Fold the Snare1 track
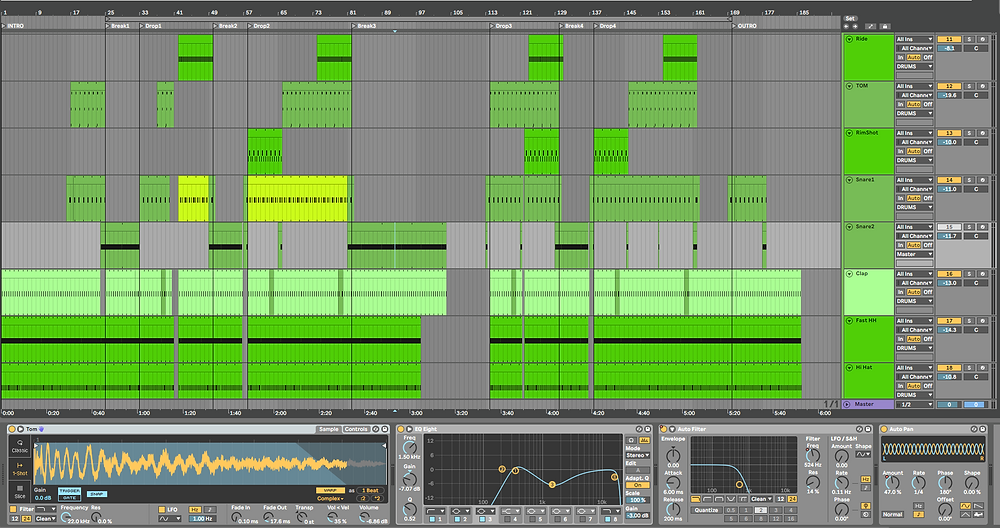The width and height of the screenshot is (1000, 528). pos(849,180)
